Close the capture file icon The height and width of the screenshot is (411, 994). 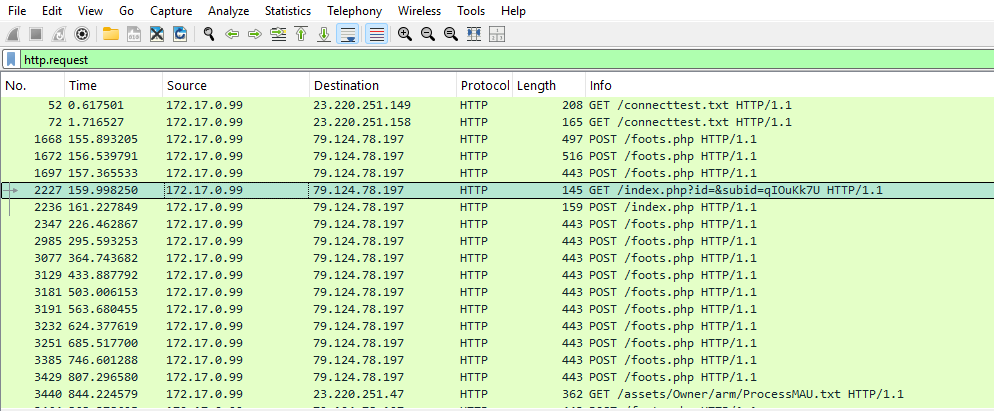[x=157, y=34]
